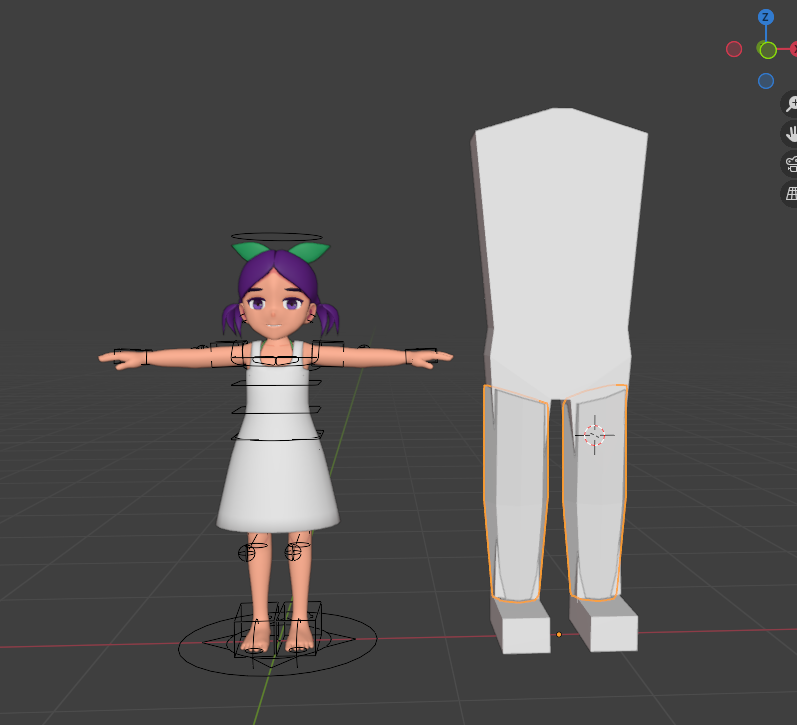
Task: Toggle perspective/orthographic grid icon
Action: pyautogui.click(x=790, y=194)
